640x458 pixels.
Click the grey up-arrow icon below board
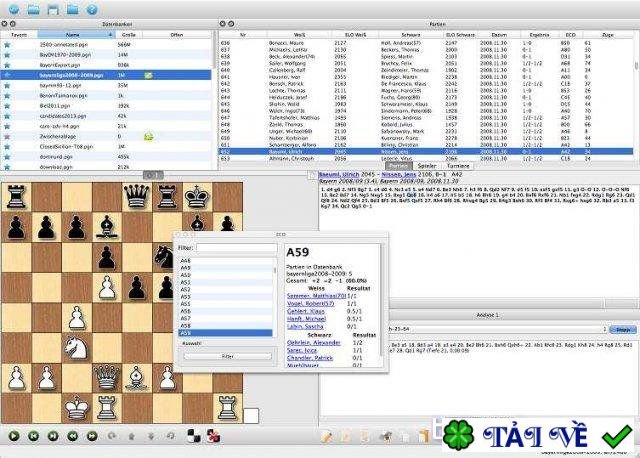[x=131, y=436]
